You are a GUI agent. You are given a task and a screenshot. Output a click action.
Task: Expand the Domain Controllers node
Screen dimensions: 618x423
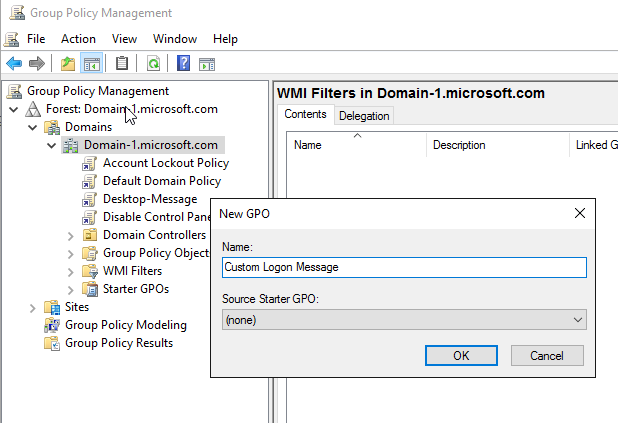click(x=71, y=236)
